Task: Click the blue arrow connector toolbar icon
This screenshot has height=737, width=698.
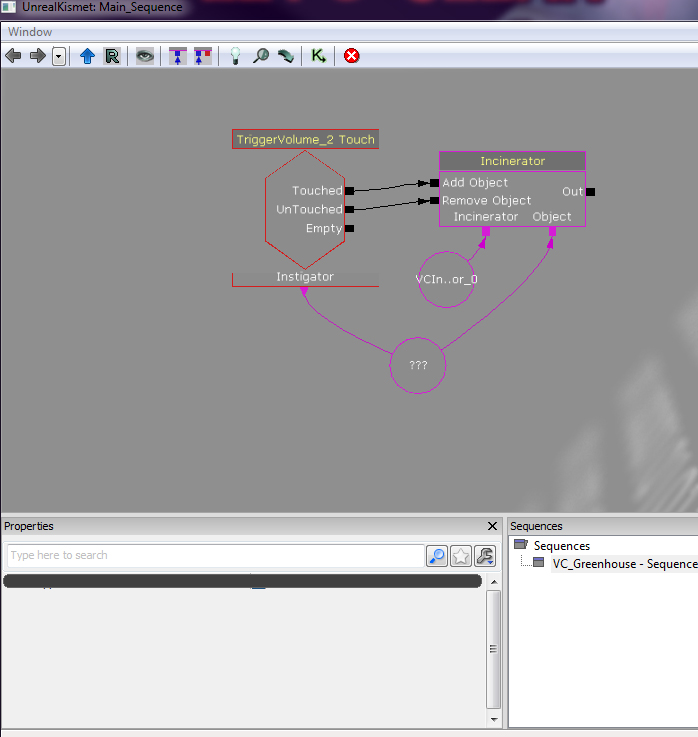Action: click(x=178, y=56)
